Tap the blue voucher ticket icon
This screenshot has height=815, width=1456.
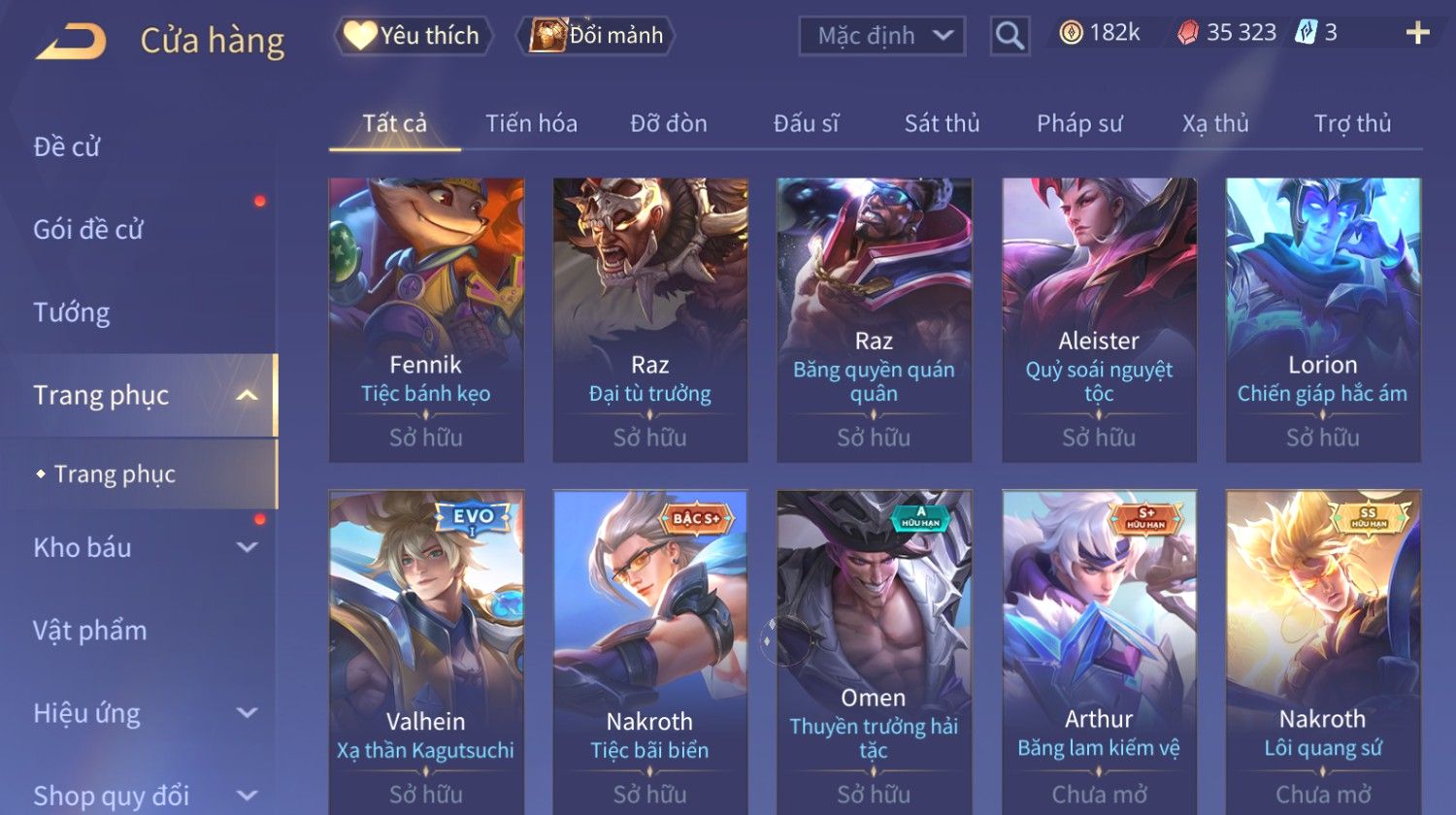pos(1306,33)
